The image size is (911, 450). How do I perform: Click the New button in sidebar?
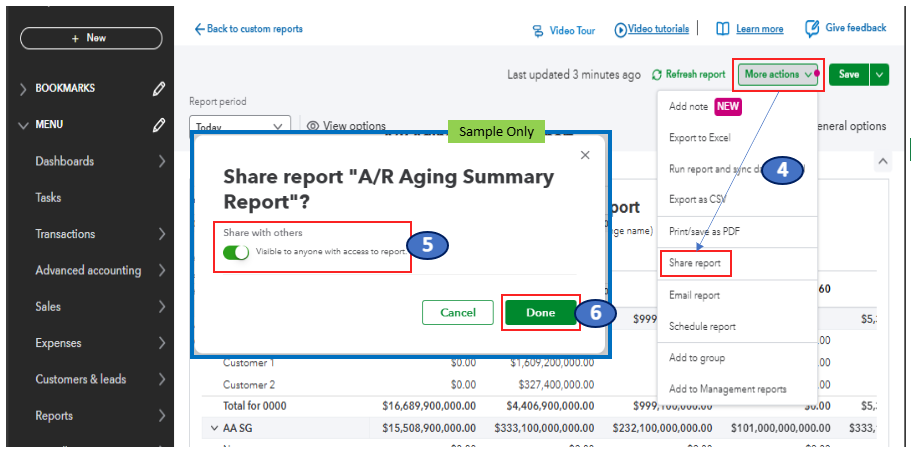(91, 38)
